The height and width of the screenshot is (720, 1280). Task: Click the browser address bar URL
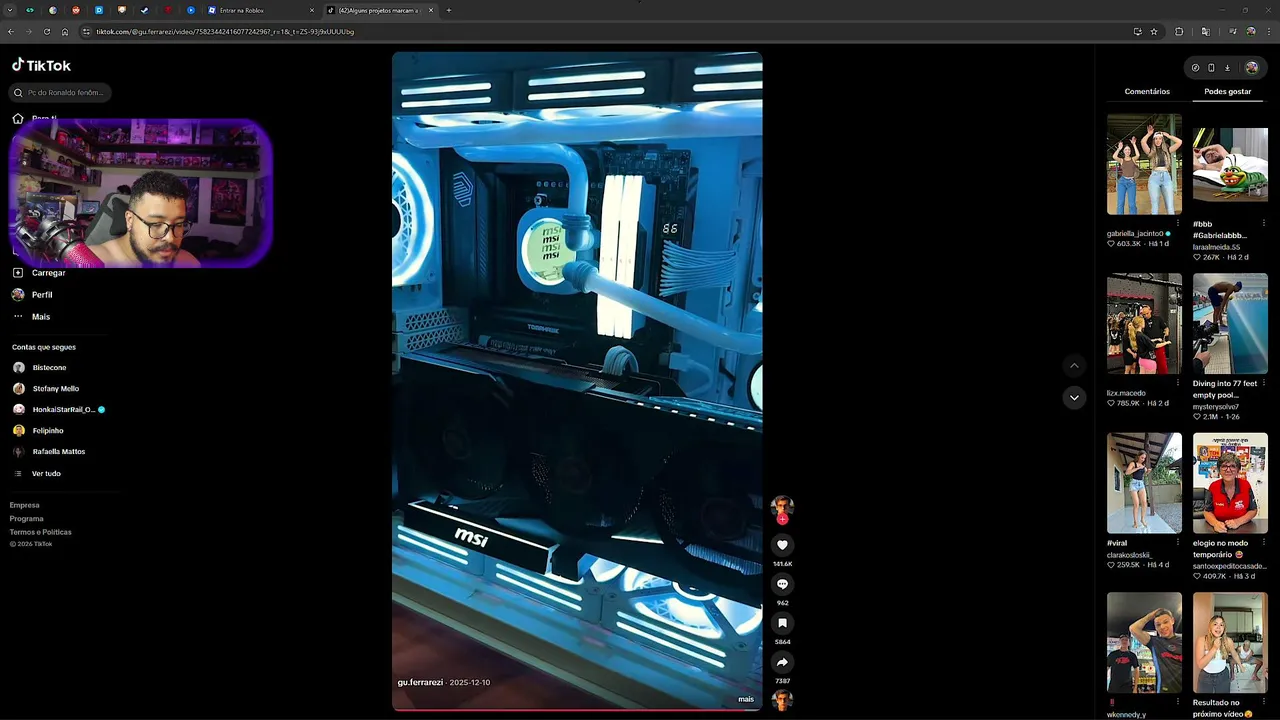(225, 31)
